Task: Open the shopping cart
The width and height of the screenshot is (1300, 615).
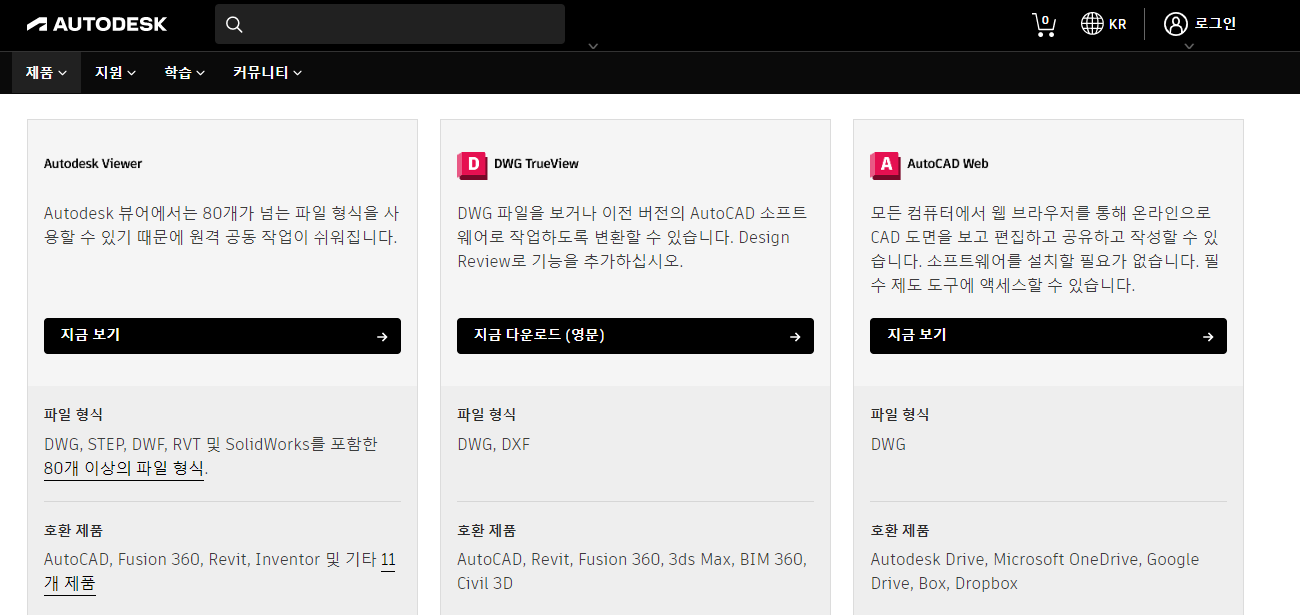Action: pyautogui.click(x=1044, y=23)
